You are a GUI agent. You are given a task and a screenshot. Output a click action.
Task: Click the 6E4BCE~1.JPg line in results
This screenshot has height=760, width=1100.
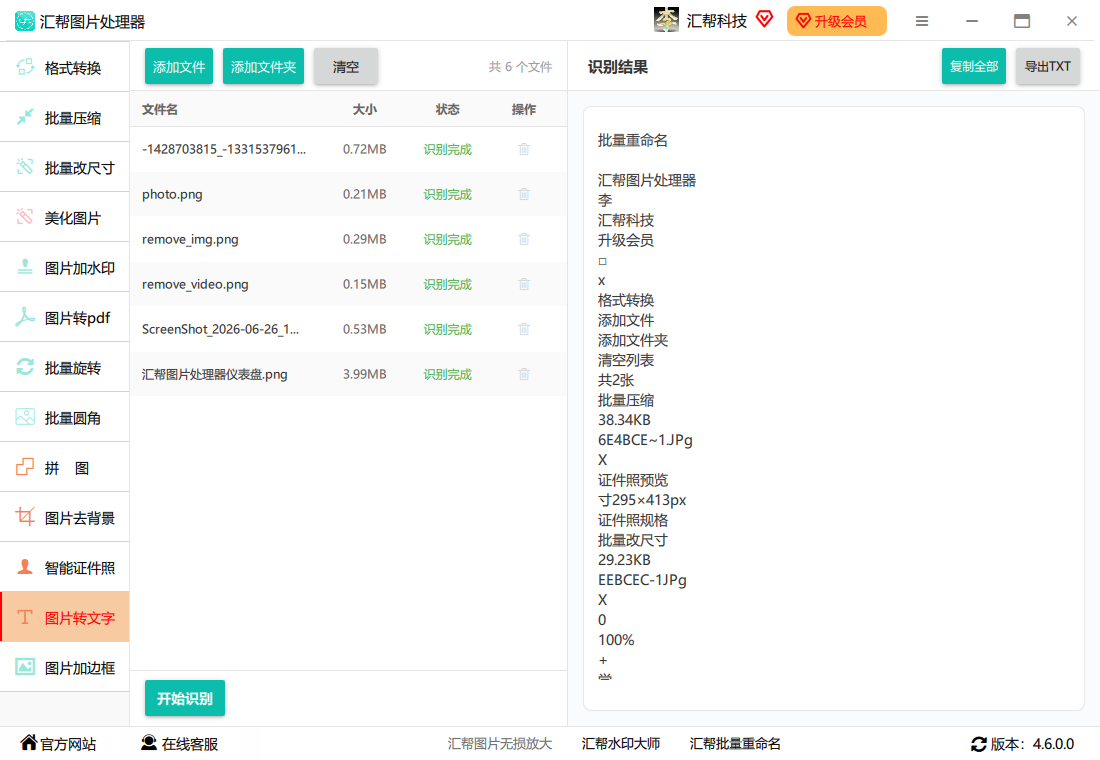645,440
